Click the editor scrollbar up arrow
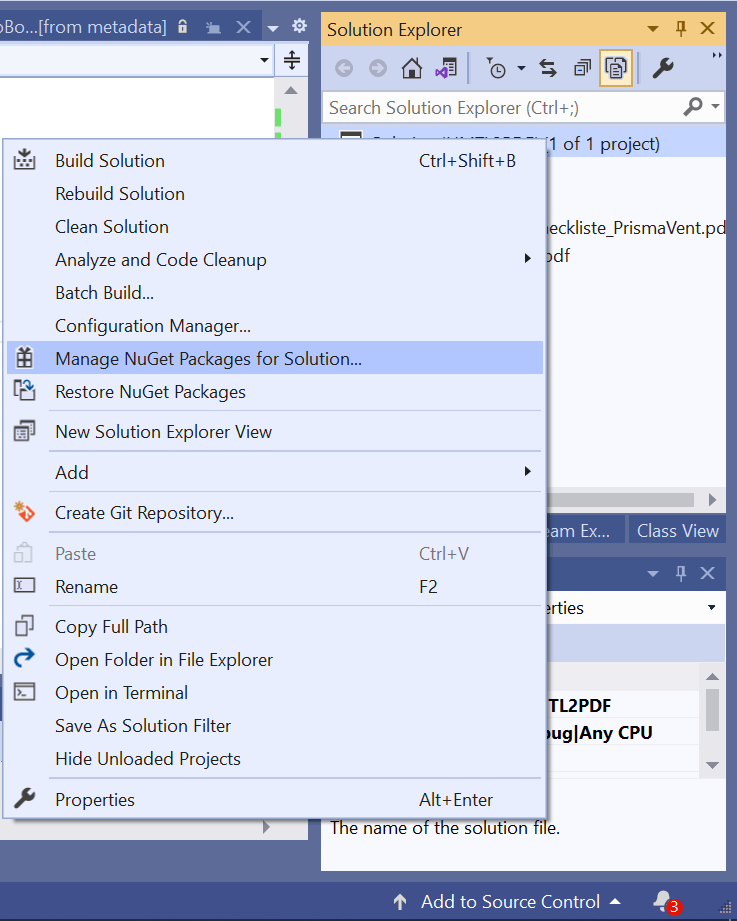This screenshot has height=921, width=737. point(291,90)
